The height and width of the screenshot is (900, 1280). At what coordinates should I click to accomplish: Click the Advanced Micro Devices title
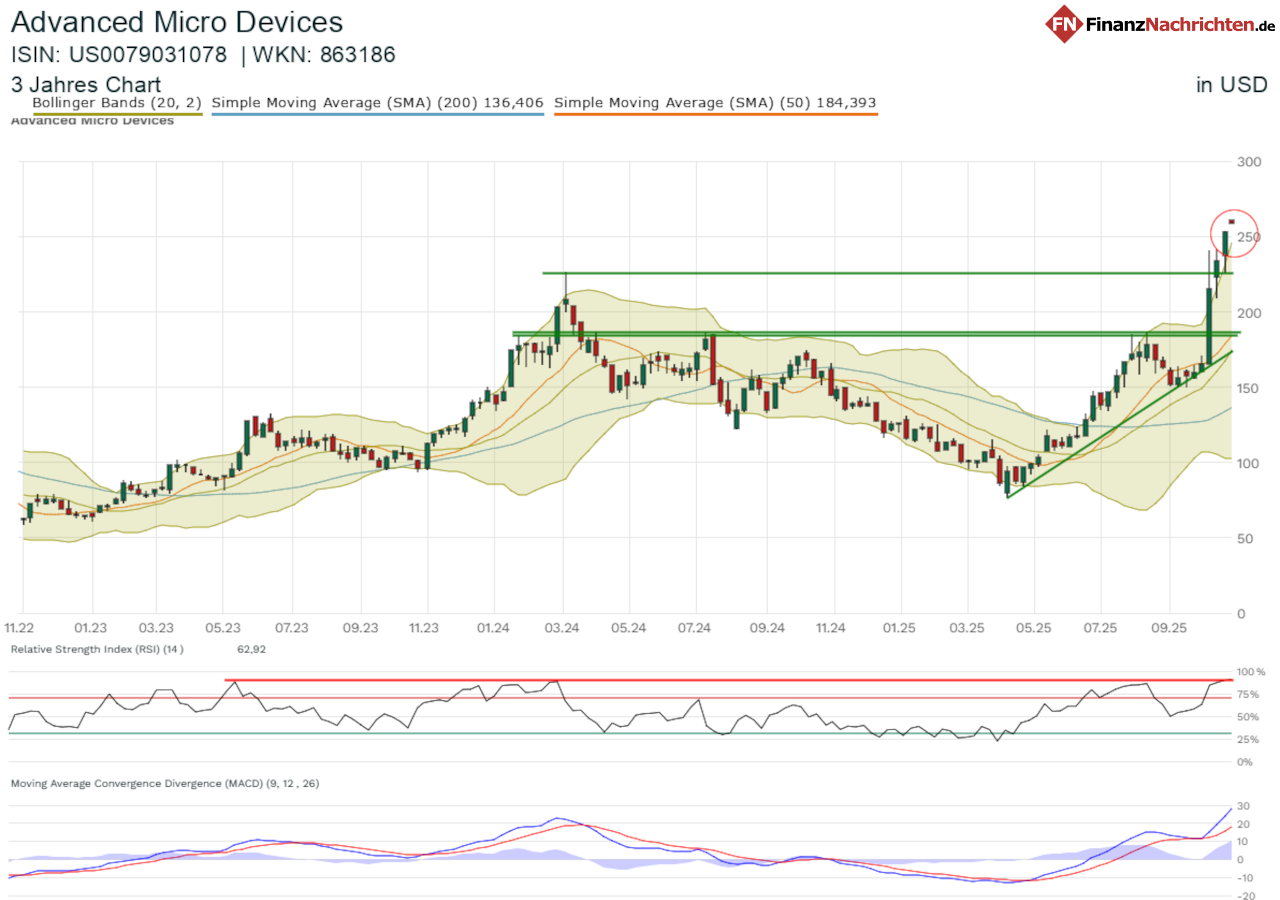click(177, 22)
